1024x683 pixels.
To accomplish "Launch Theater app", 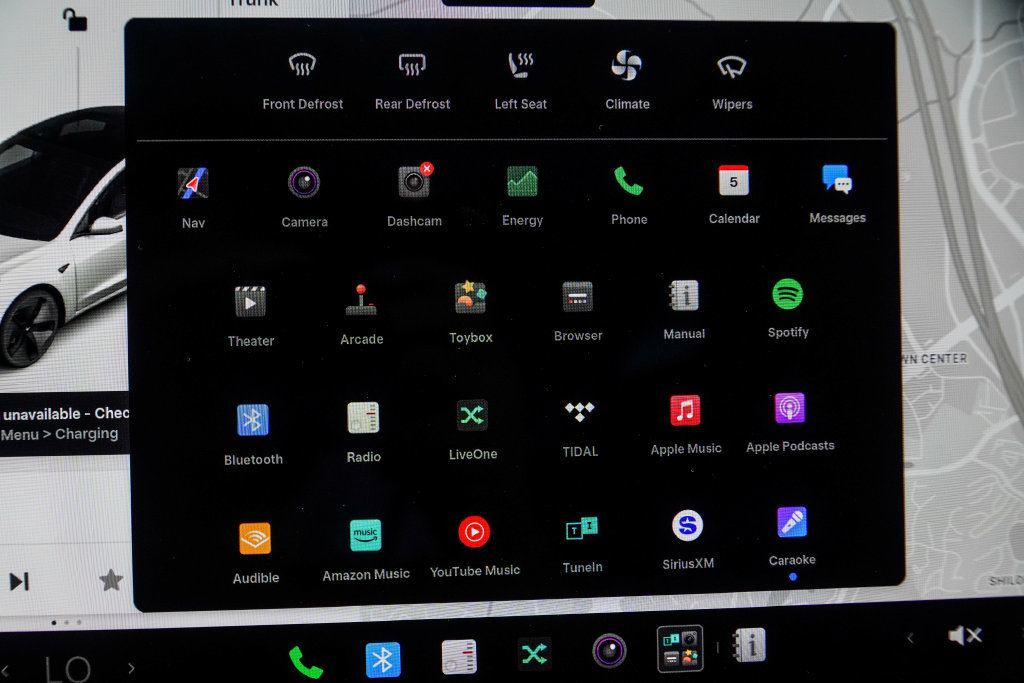I will point(251,316).
